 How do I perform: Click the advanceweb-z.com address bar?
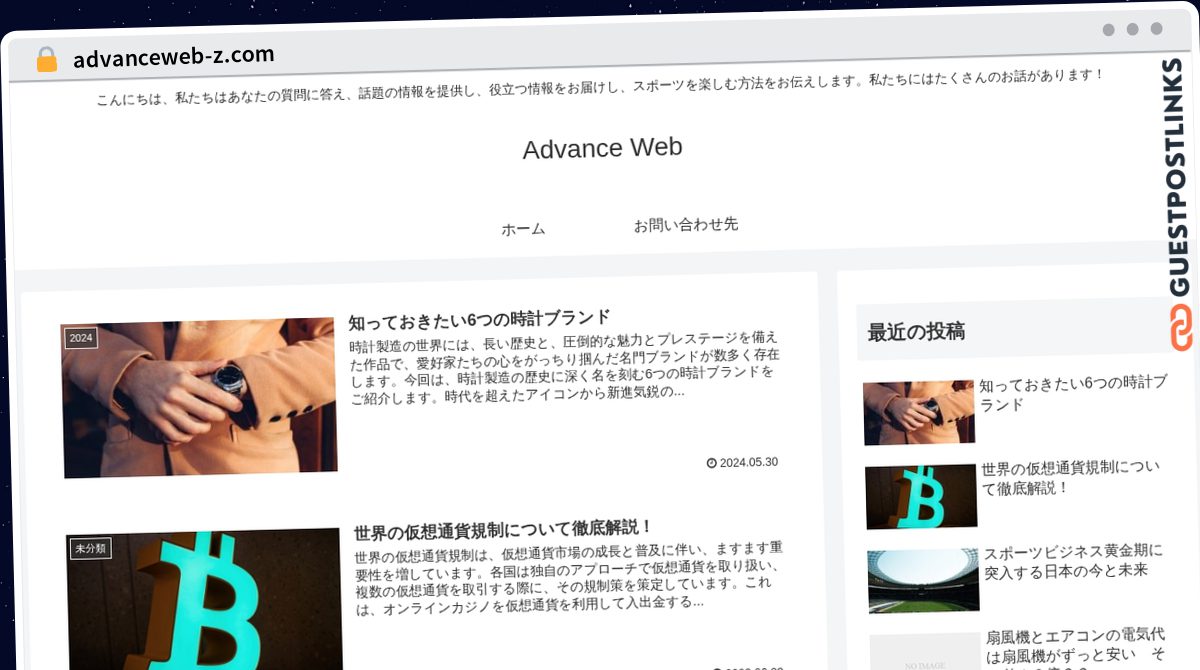(x=174, y=57)
